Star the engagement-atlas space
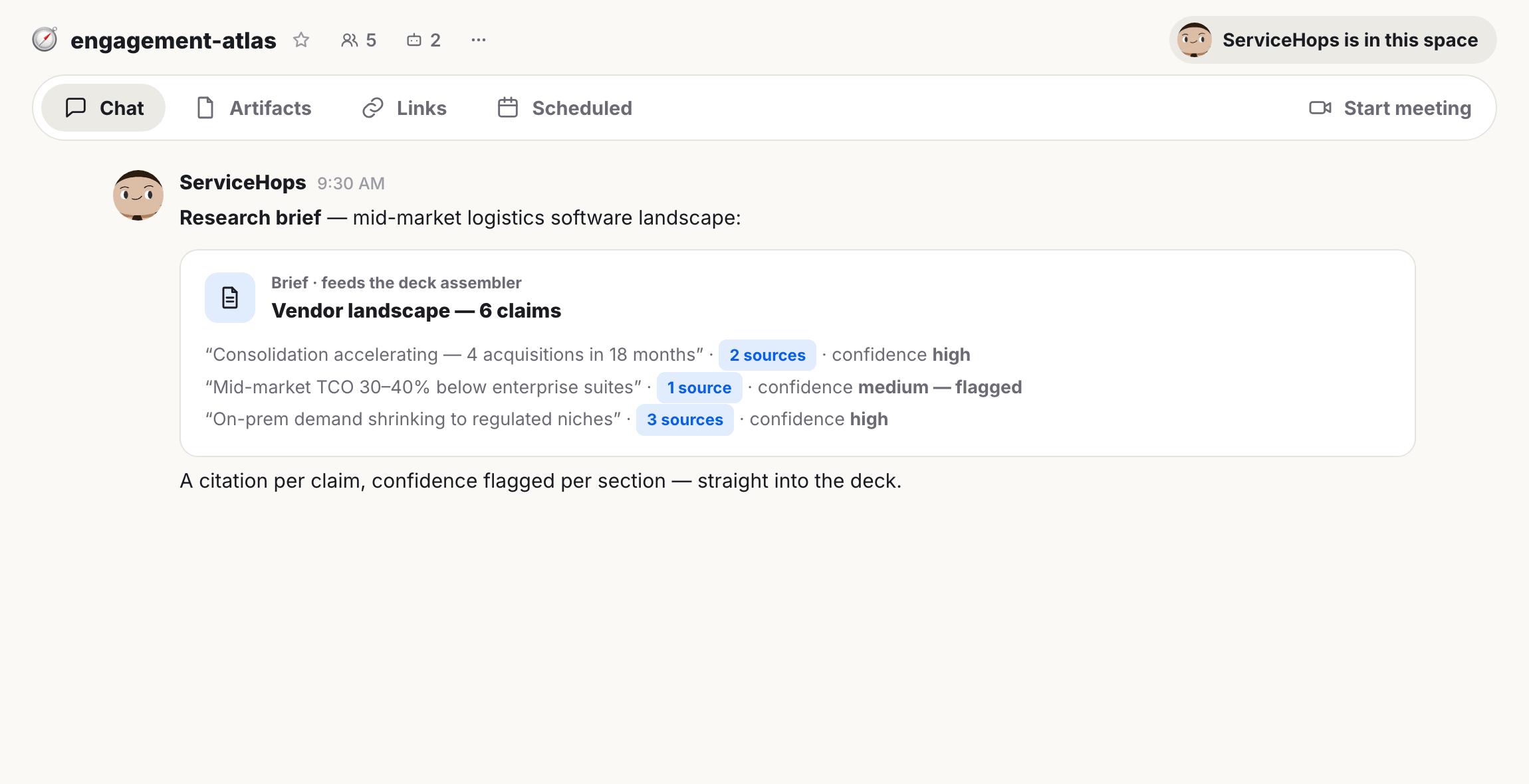 [301, 40]
